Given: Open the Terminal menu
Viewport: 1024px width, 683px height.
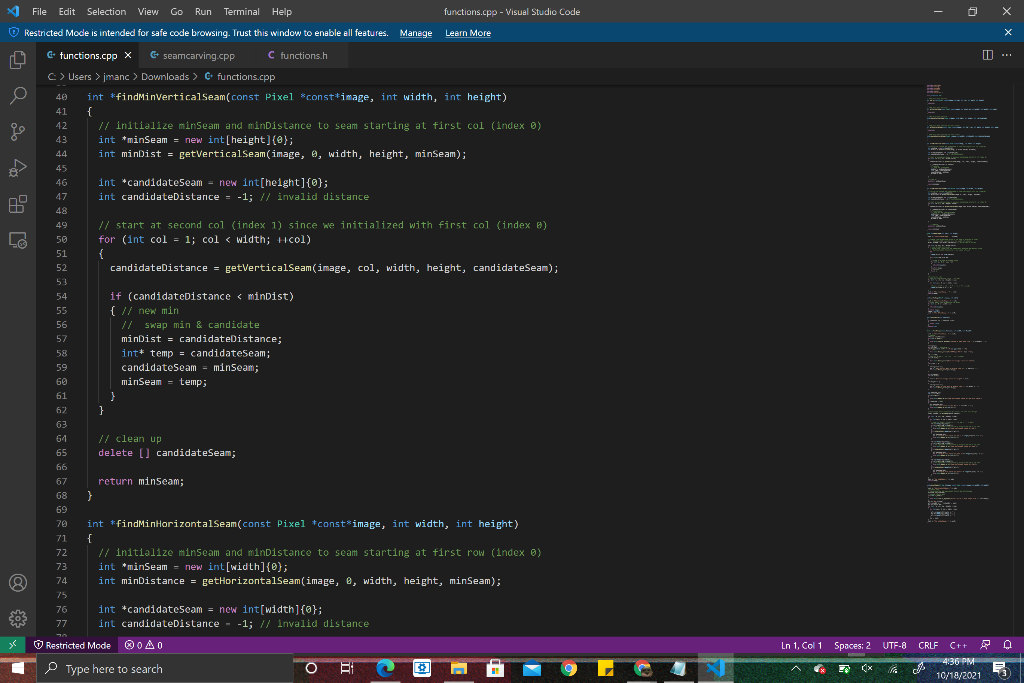Looking at the screenshot, I should [241, 12].
